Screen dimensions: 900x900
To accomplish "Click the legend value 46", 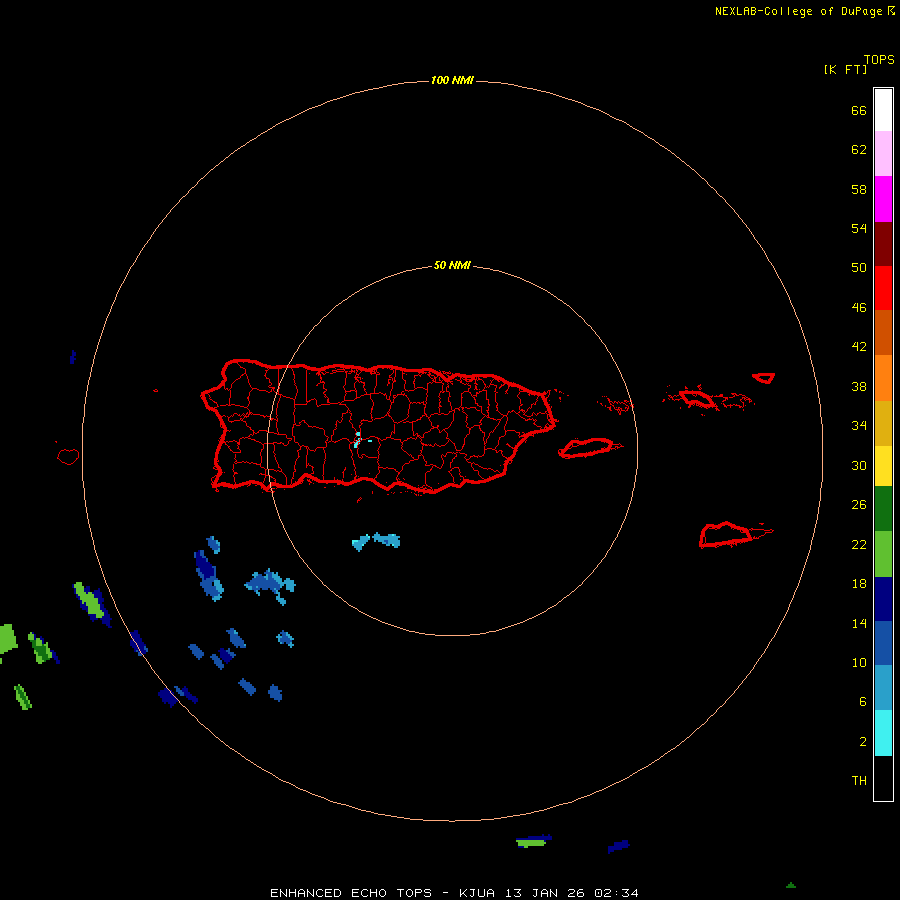I will pyautogui.click(x=859, y=308).
